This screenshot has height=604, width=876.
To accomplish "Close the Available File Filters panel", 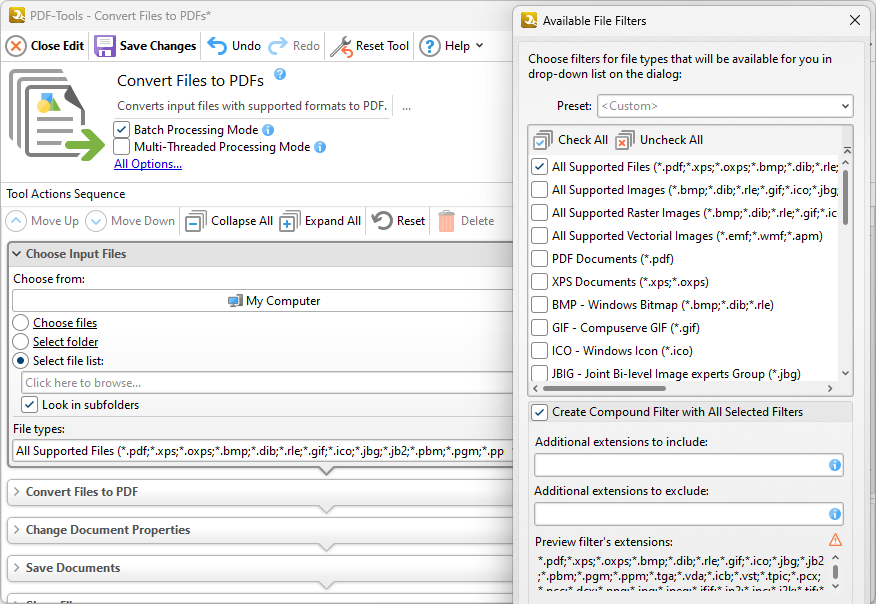I will click(x=855, y=21).
